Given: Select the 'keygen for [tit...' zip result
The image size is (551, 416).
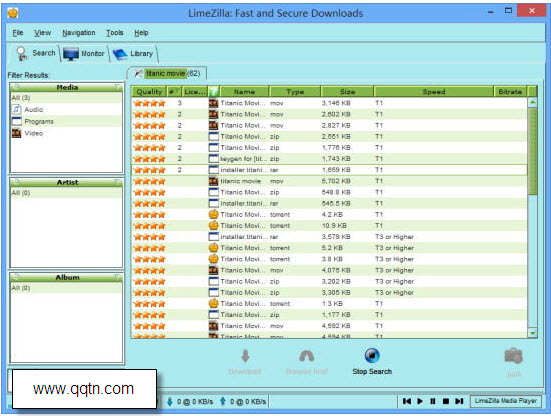Looking at the screenshot, I should [x=329, y=159].
